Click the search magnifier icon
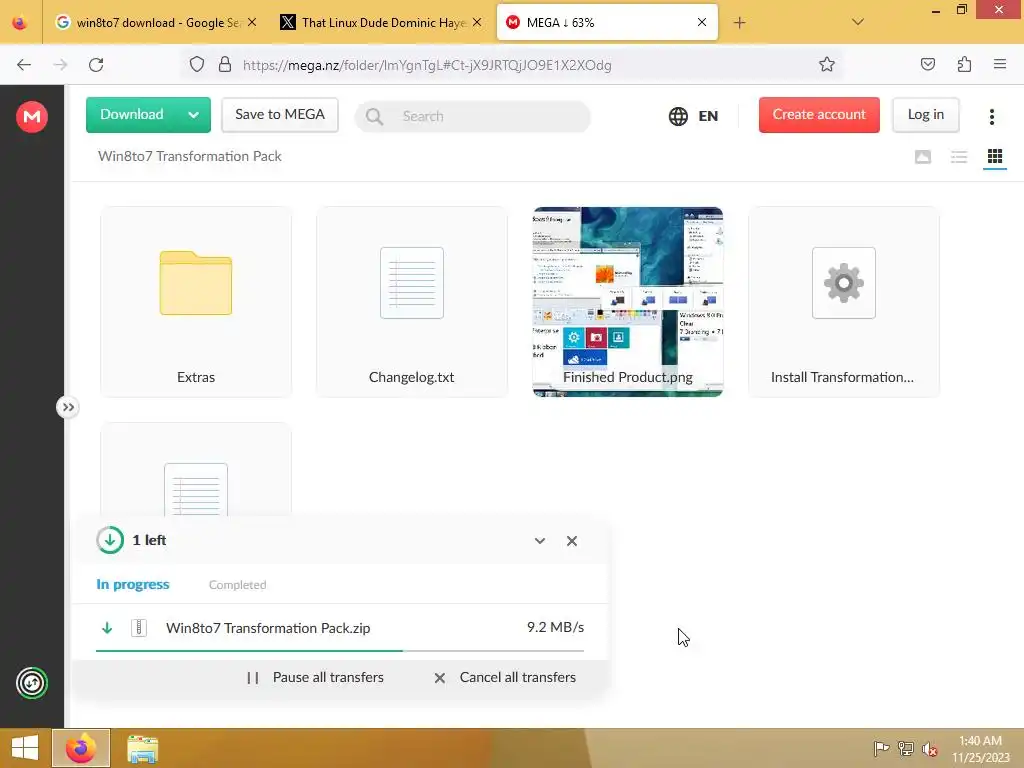Viewport: 1024px width, 768px height. pyautogui.click(x=374, y=116)
